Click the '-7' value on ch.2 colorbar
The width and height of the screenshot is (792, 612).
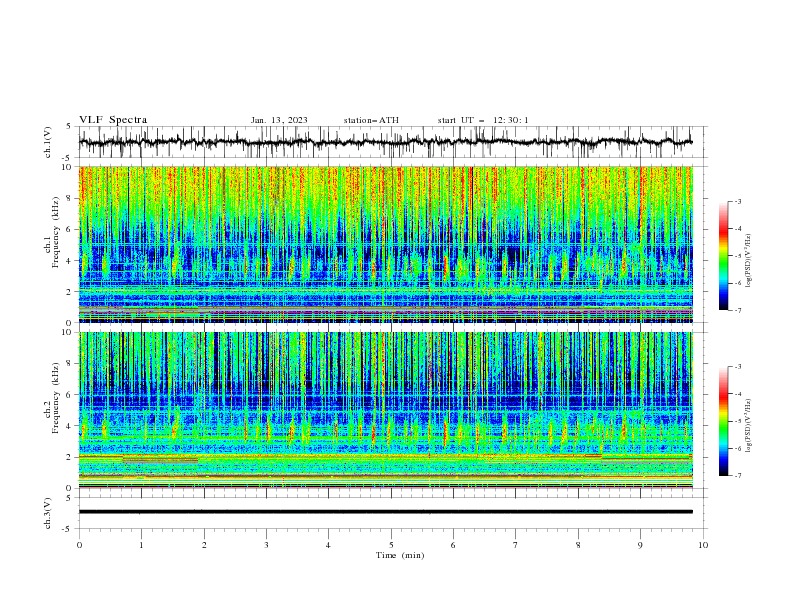(x=737, y=476)
